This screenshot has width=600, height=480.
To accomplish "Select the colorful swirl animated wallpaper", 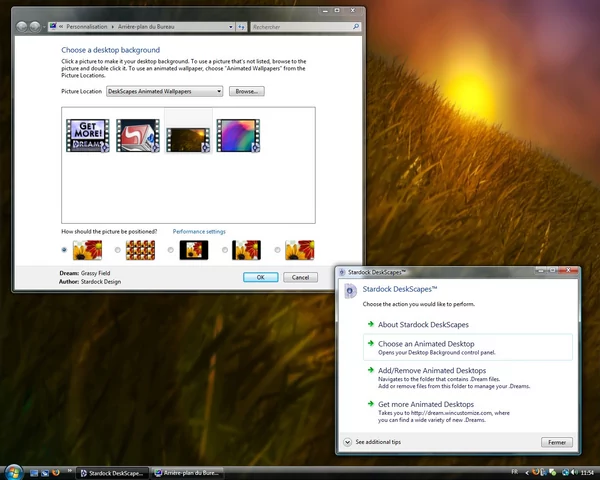I will point(238,136).
